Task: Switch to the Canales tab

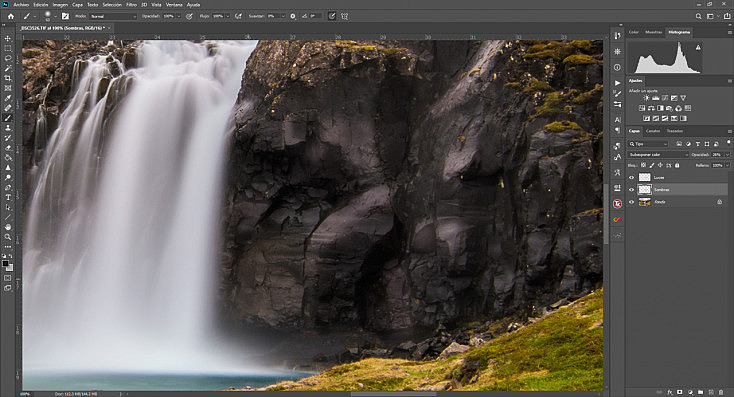Action: click(653, 131)
